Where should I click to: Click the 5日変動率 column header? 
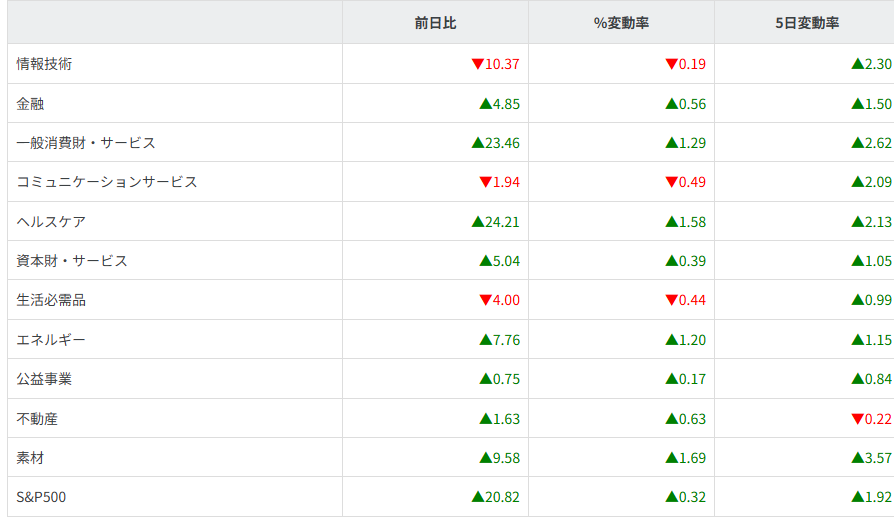[x=806, y=22]
